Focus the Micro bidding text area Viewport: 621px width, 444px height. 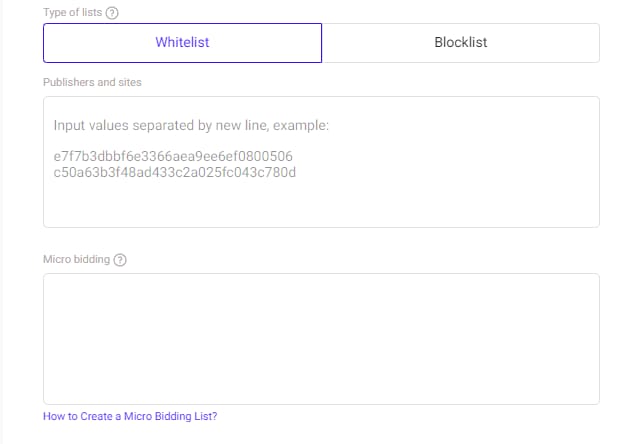click(321, 338)
